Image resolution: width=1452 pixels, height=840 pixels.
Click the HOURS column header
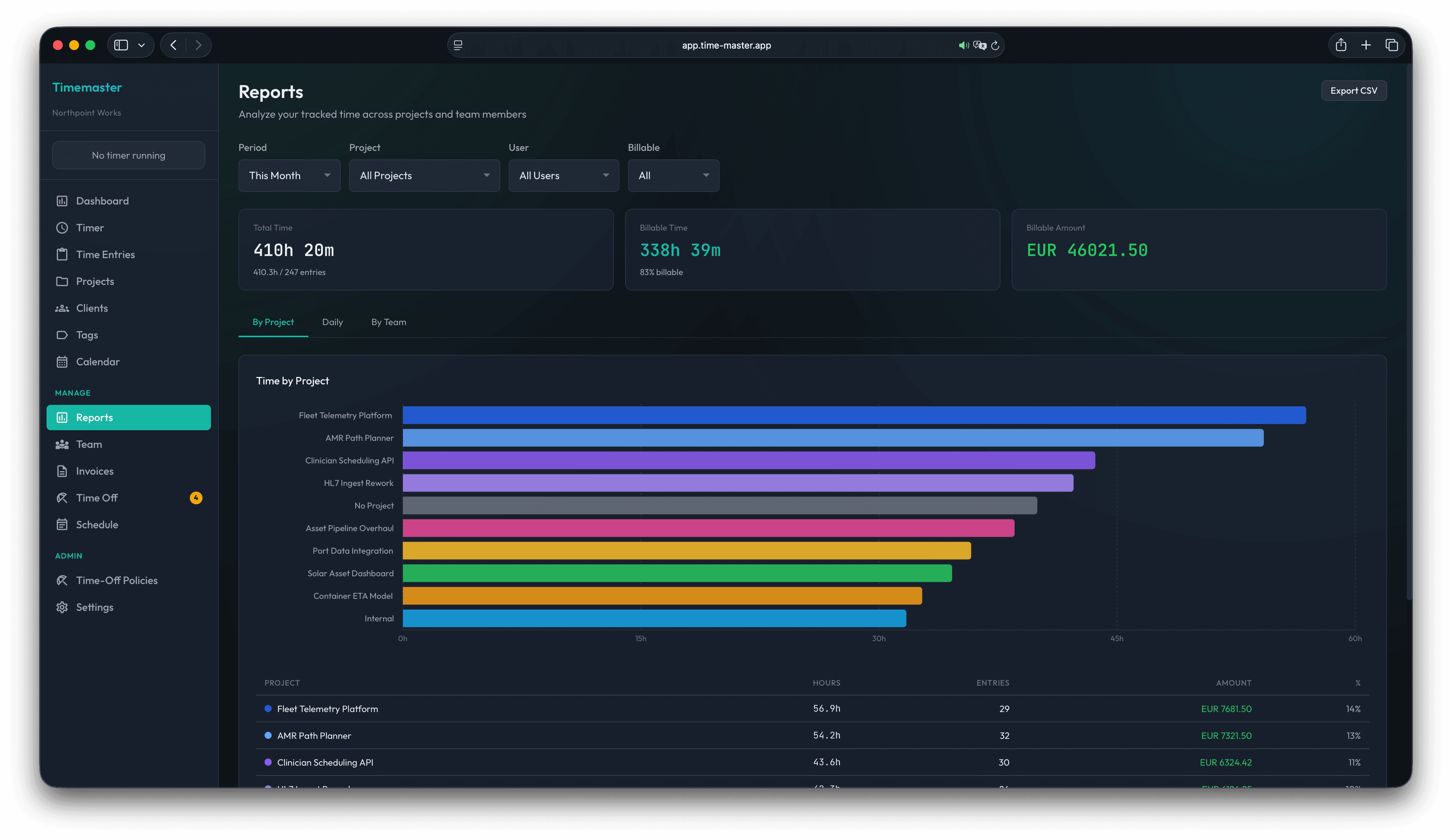point(826,683)
